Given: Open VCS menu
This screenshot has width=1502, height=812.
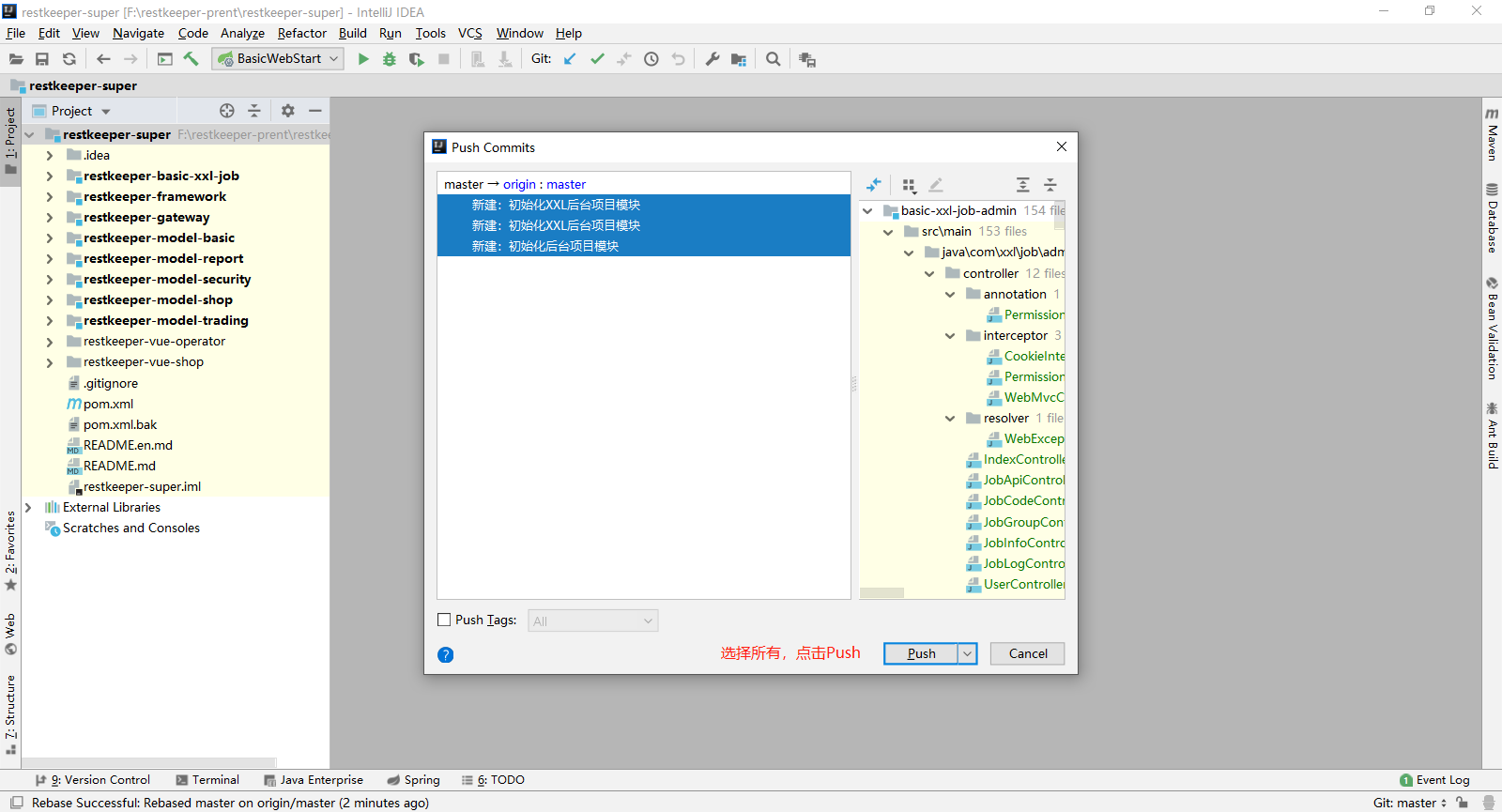Looking at the screenshot, I should pyautogui.click(x=470, y=33).
